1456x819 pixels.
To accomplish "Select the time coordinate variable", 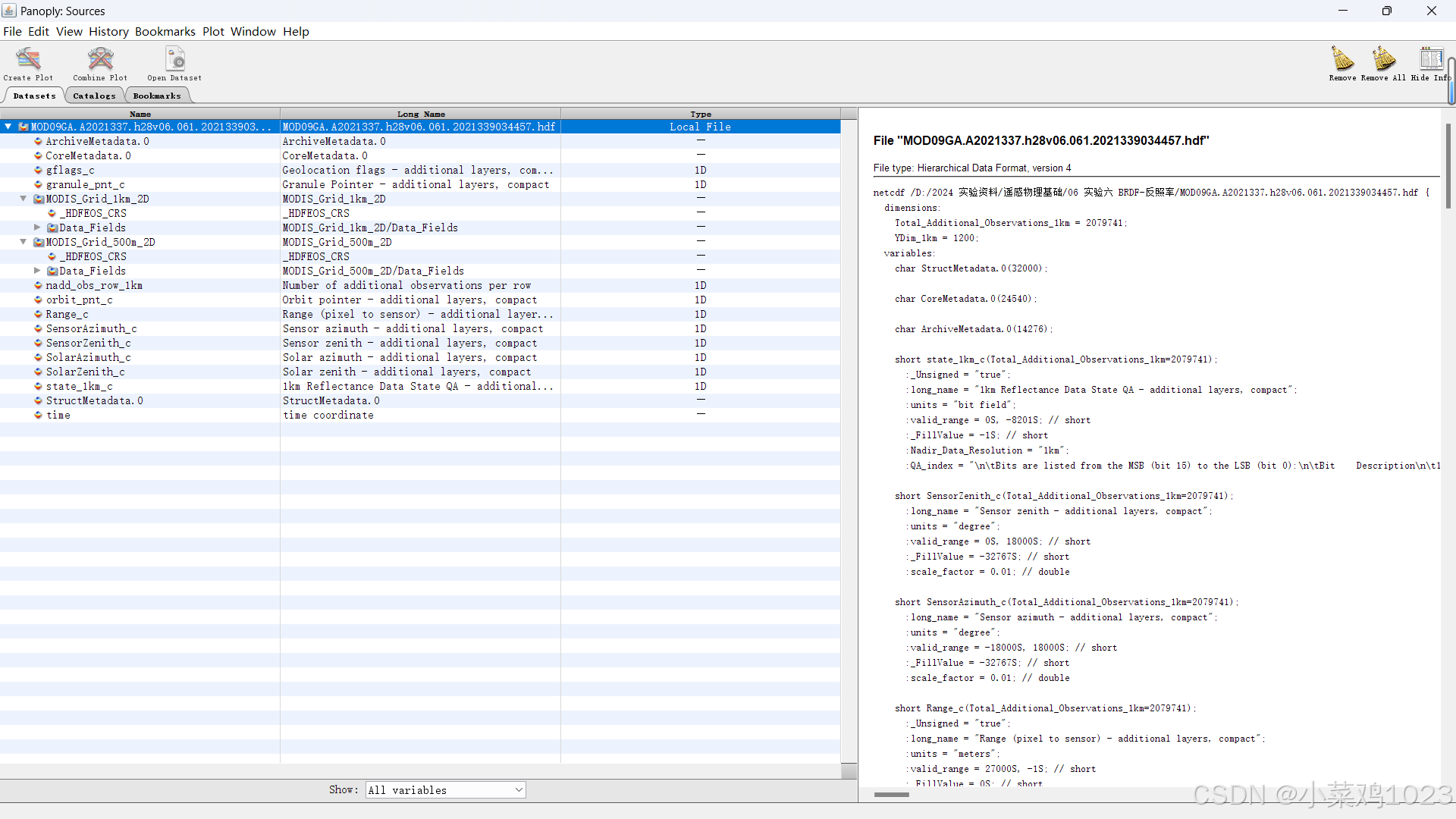I will click(x=58, y=416).
